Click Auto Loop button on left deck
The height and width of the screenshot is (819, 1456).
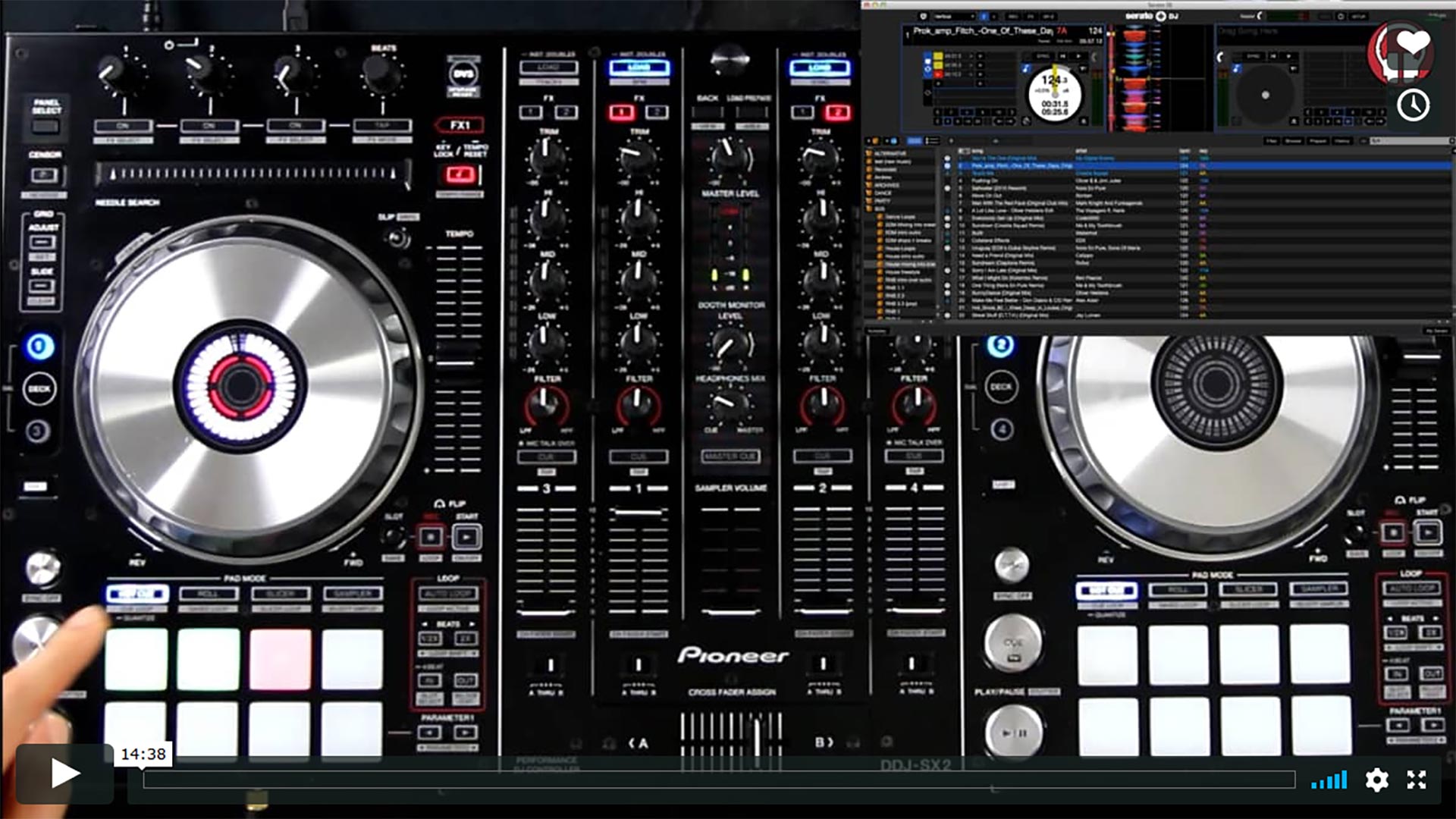point(448,594)
